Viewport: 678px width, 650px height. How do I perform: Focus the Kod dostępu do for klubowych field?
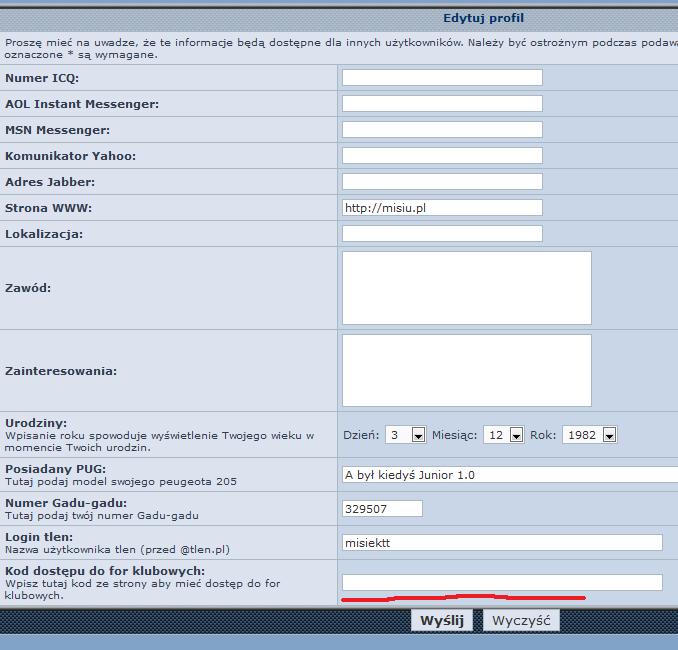[x=502, y=583]
